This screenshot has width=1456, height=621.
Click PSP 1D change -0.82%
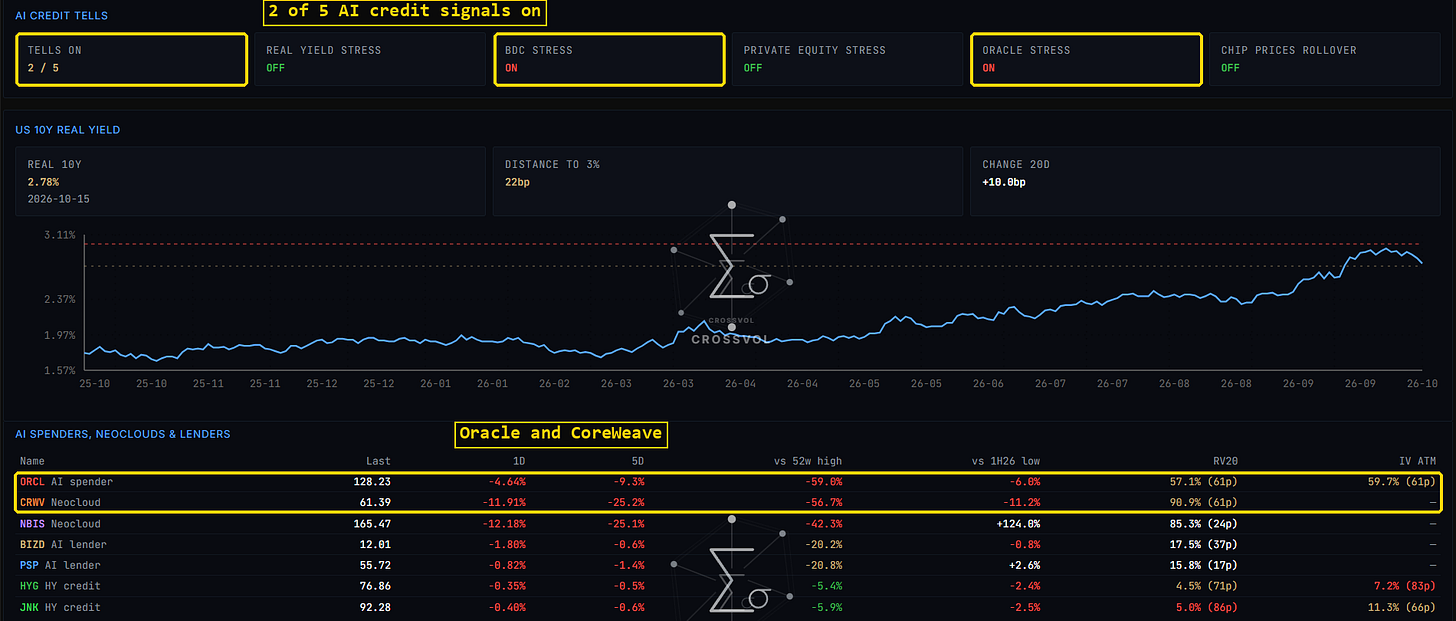point(506,566)
